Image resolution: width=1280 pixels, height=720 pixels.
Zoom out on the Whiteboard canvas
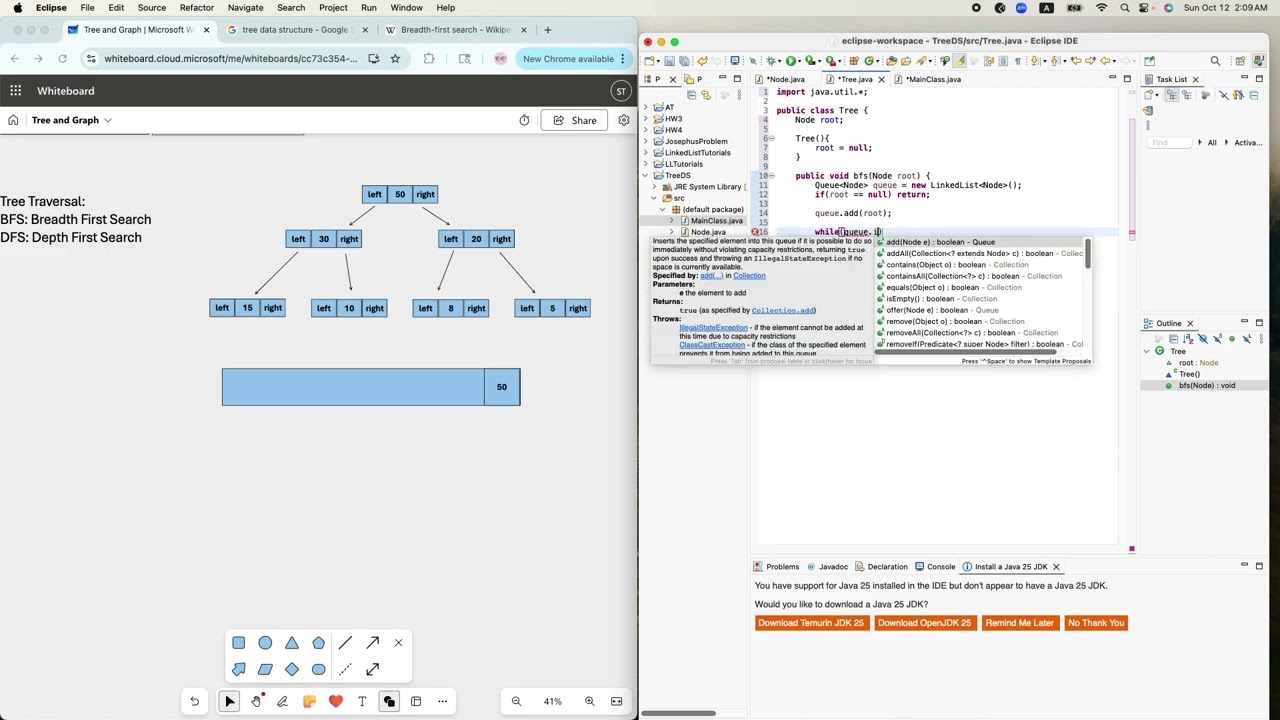[516, 701]
